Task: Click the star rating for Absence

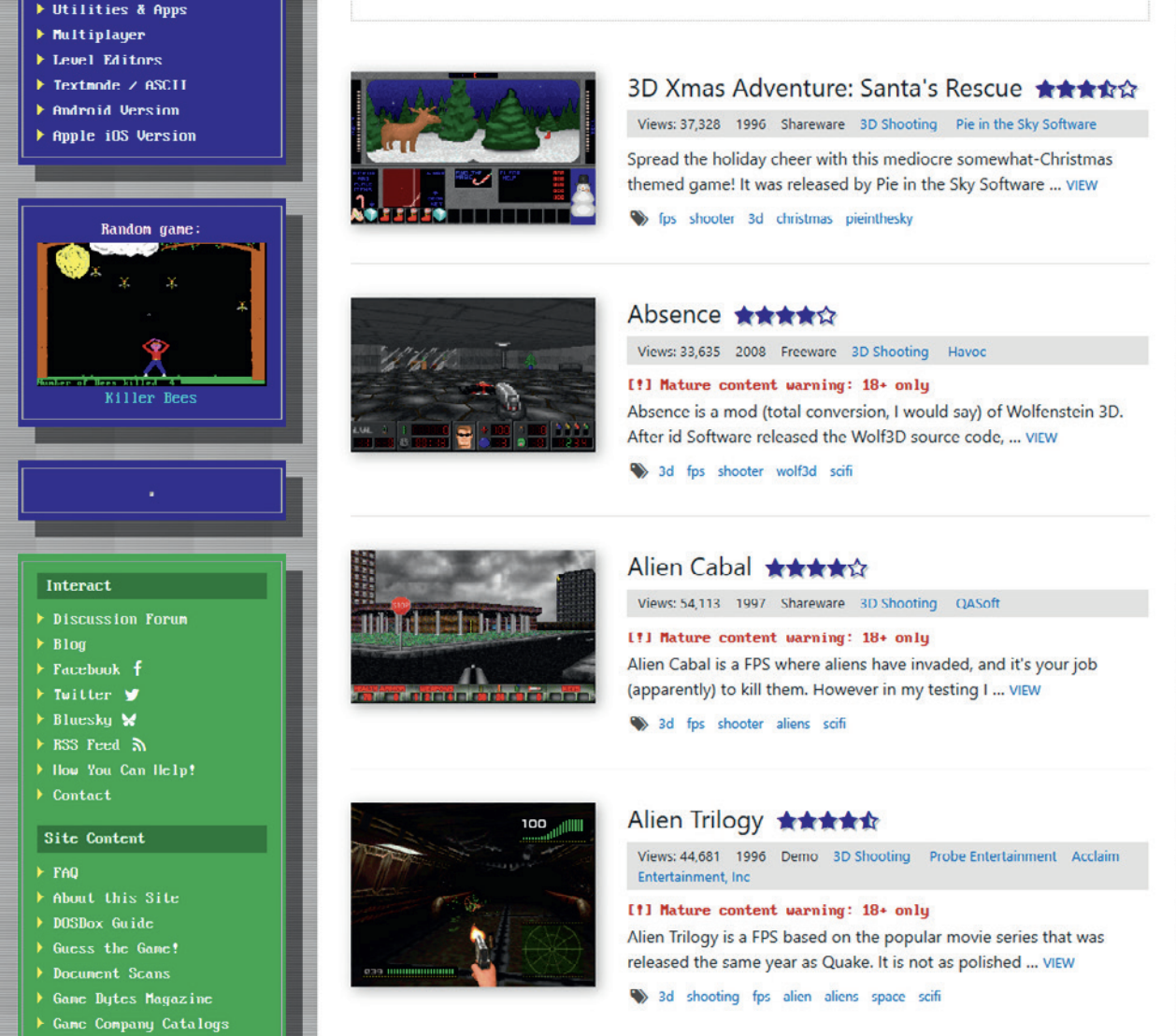Action: (x=785, y=315)
